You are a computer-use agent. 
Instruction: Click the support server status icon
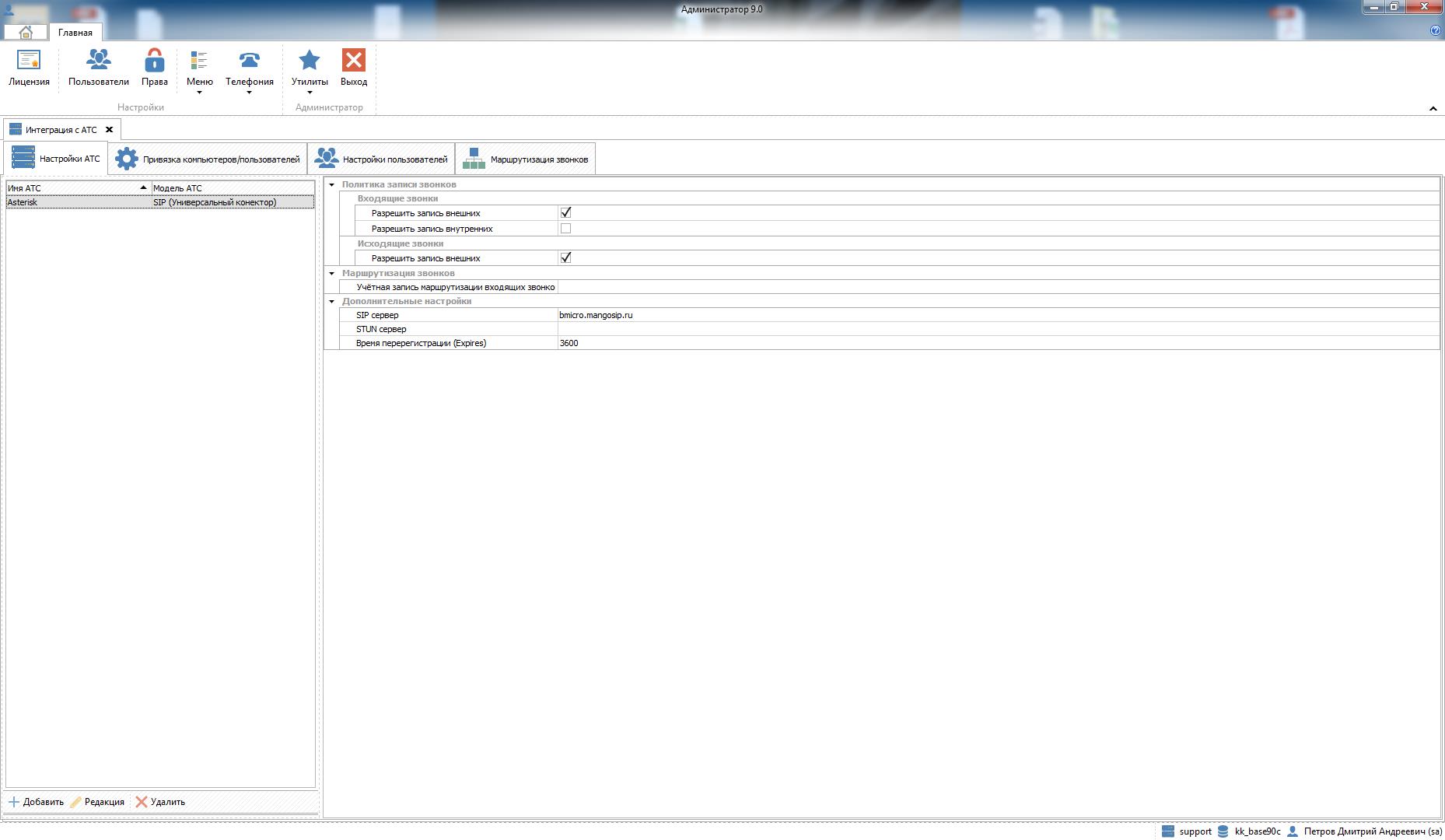point(1167,831)
